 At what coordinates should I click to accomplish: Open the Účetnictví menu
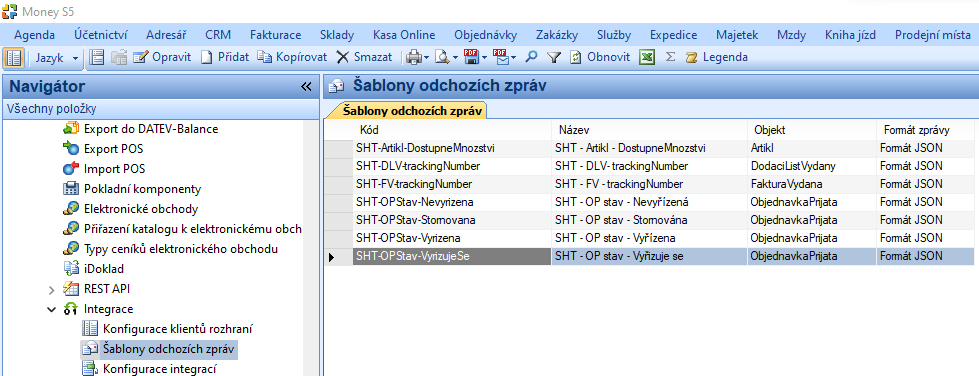pos(101,35)
